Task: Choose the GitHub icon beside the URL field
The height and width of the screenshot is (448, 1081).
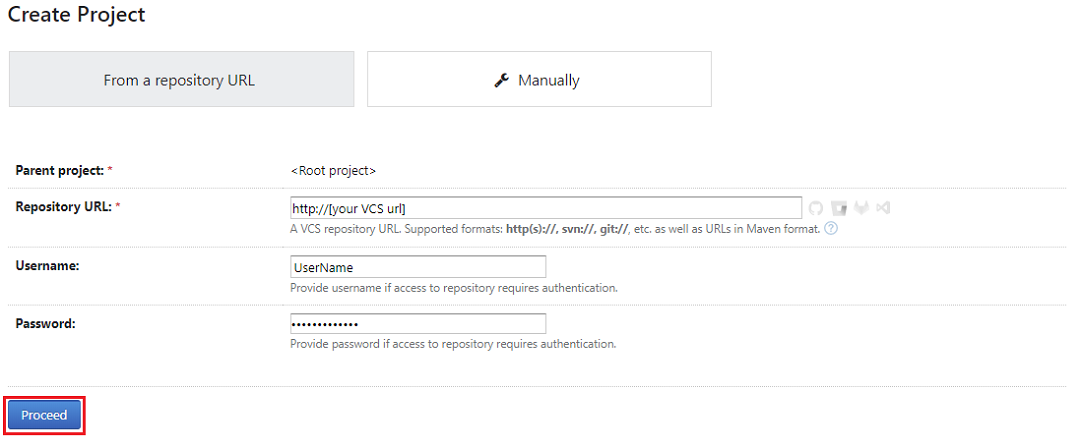Action: [x=816, y=207]
